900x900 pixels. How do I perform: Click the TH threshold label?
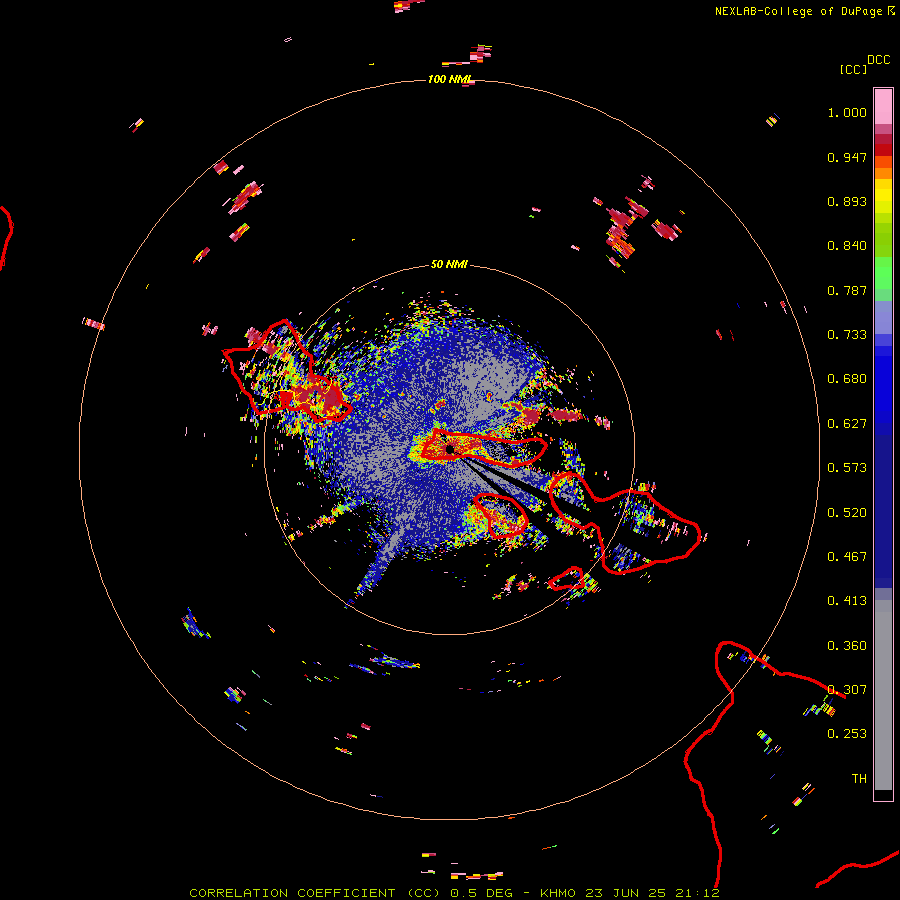pyautogui.click(x=859, y=779)
